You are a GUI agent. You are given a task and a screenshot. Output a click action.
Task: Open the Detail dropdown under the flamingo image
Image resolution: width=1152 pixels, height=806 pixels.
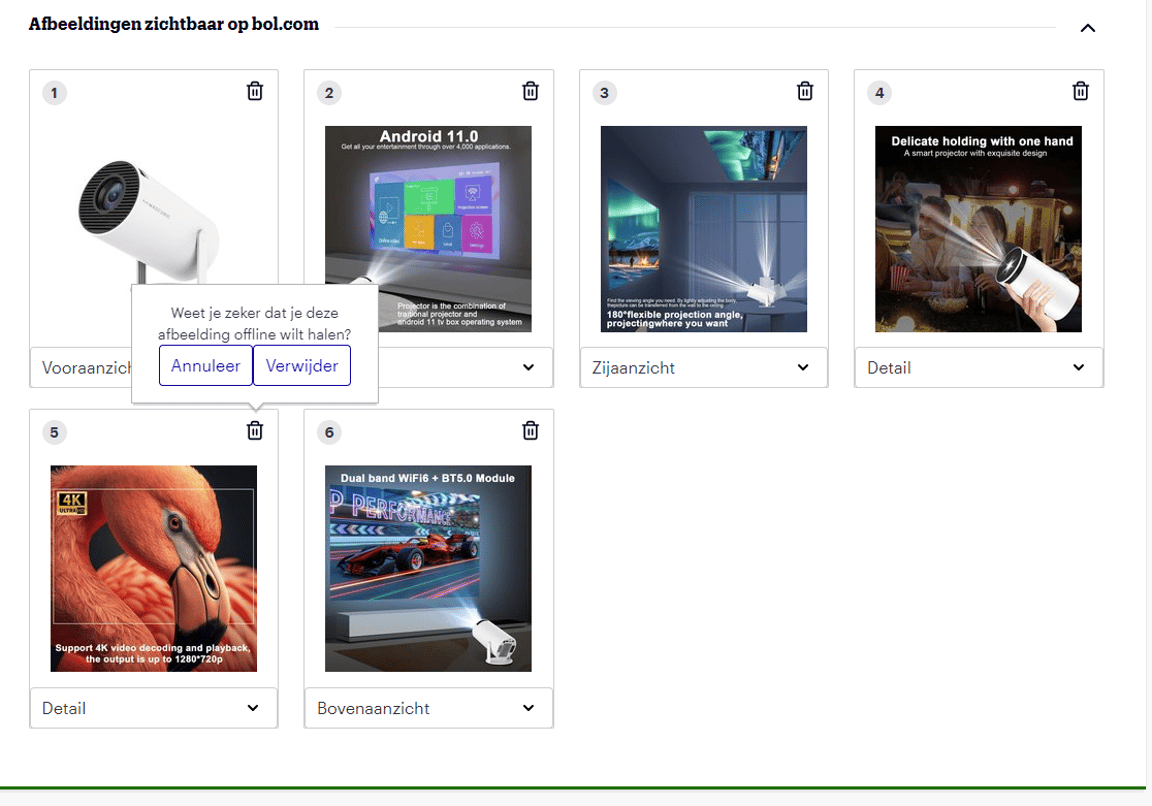coord(153,707)
